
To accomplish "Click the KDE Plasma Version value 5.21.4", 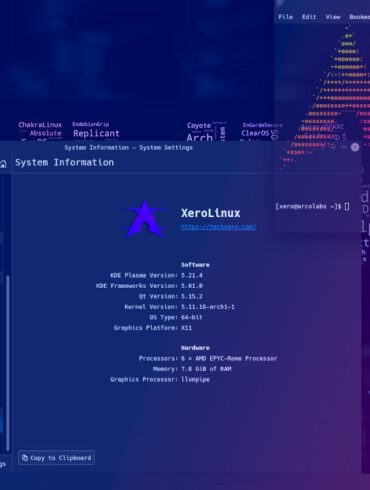I will 192,275.
